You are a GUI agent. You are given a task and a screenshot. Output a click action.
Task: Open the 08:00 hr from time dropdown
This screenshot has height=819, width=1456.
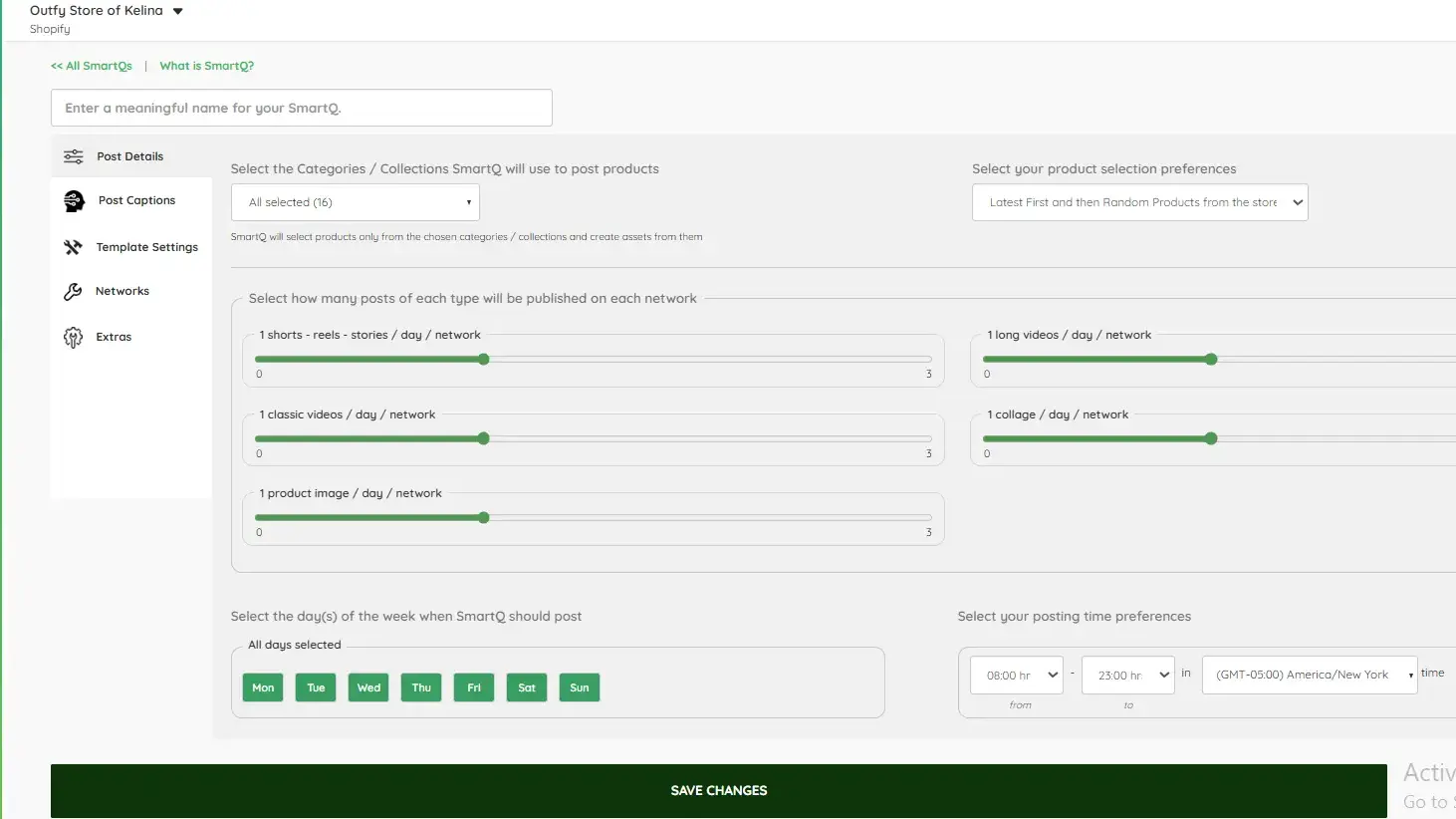tap(1017, 675)
